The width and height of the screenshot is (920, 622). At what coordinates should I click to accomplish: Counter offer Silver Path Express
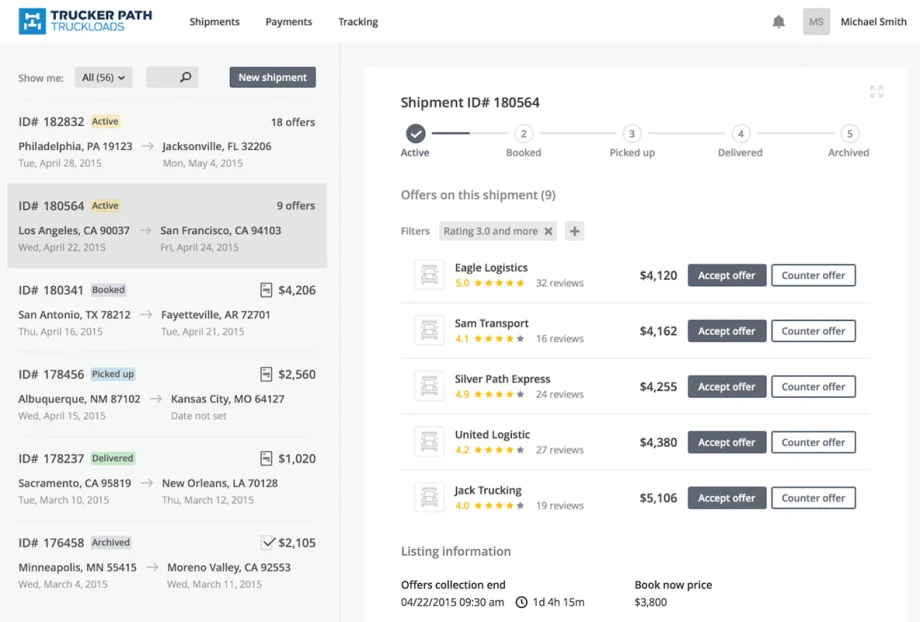coord(813,387)
